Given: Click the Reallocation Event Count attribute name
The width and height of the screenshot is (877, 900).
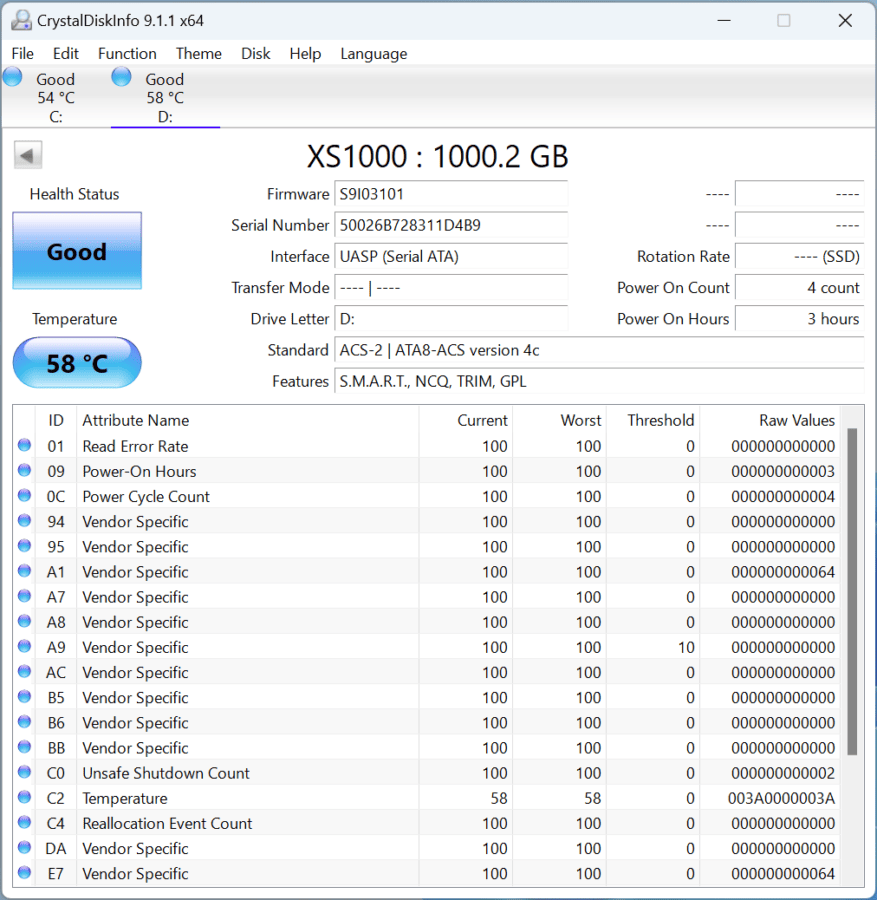Looking at the screenshot, I should [167, 824].
